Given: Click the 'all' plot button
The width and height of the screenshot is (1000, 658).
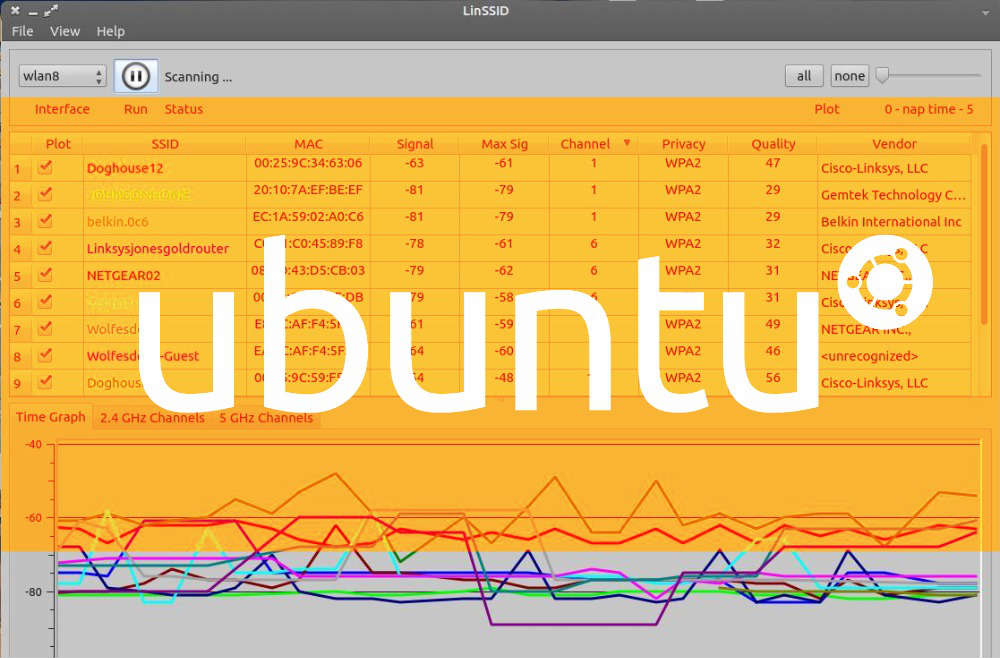Looking at the screenshot, I should [804, 76].
